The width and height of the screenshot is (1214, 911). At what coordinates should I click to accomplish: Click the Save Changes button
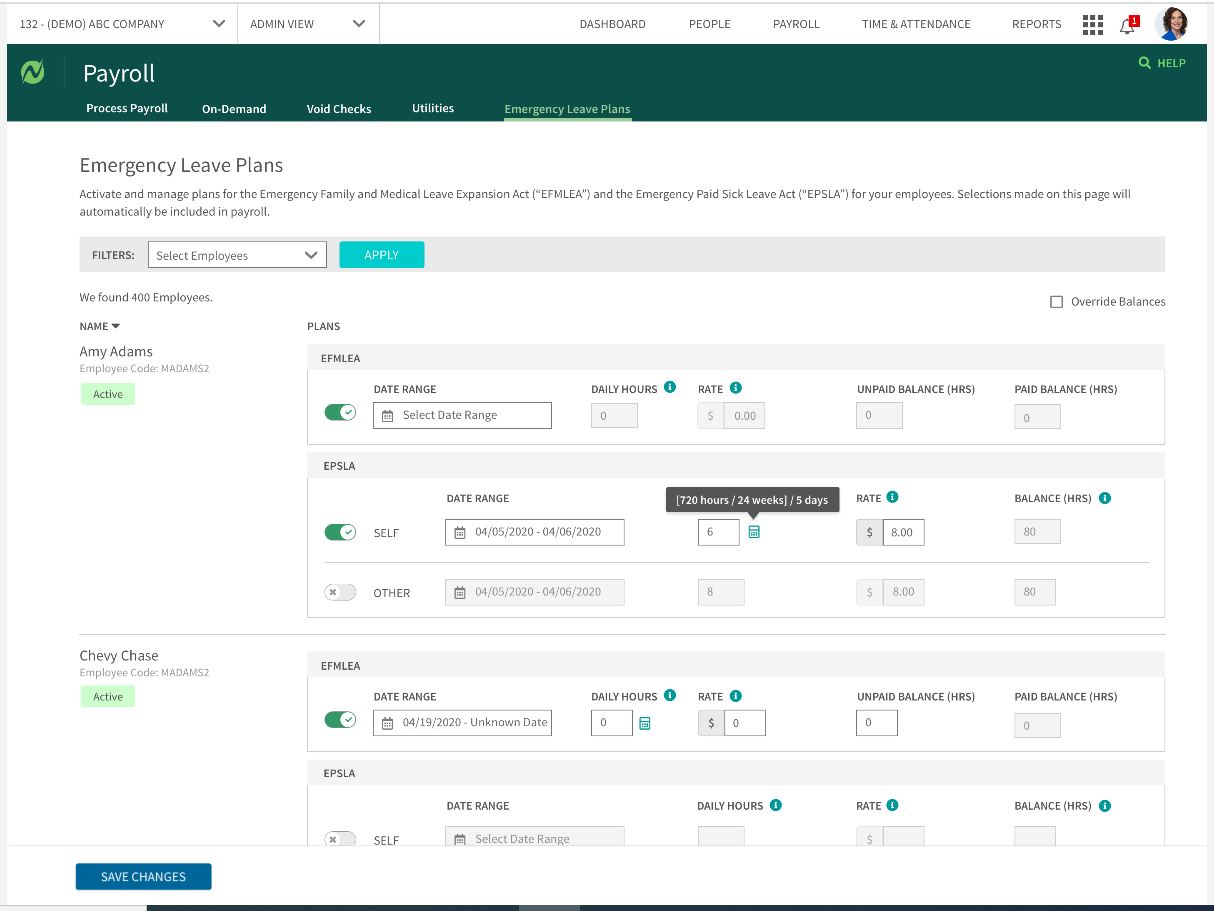pos(143,877)
